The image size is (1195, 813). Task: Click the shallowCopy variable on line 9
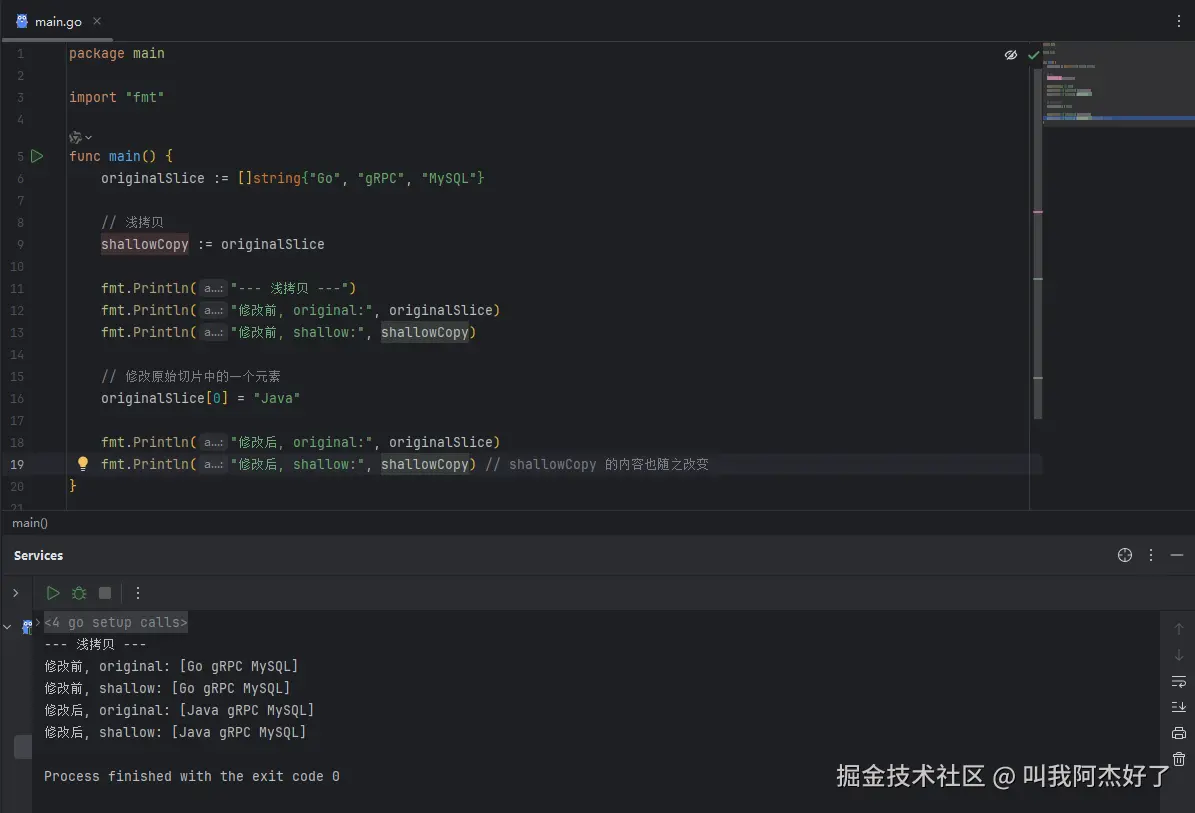(145, 244)
